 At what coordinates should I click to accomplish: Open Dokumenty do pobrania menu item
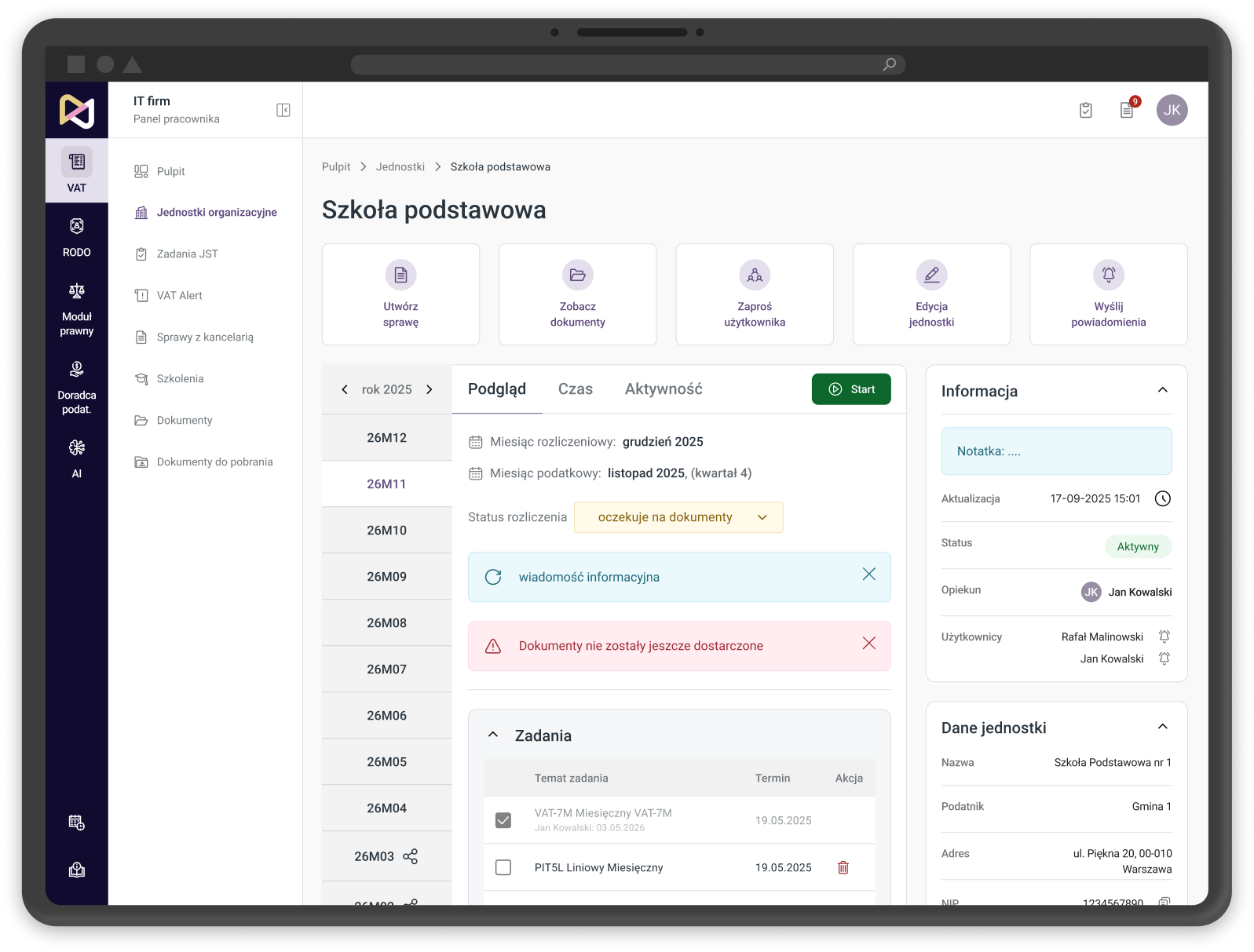205,462
